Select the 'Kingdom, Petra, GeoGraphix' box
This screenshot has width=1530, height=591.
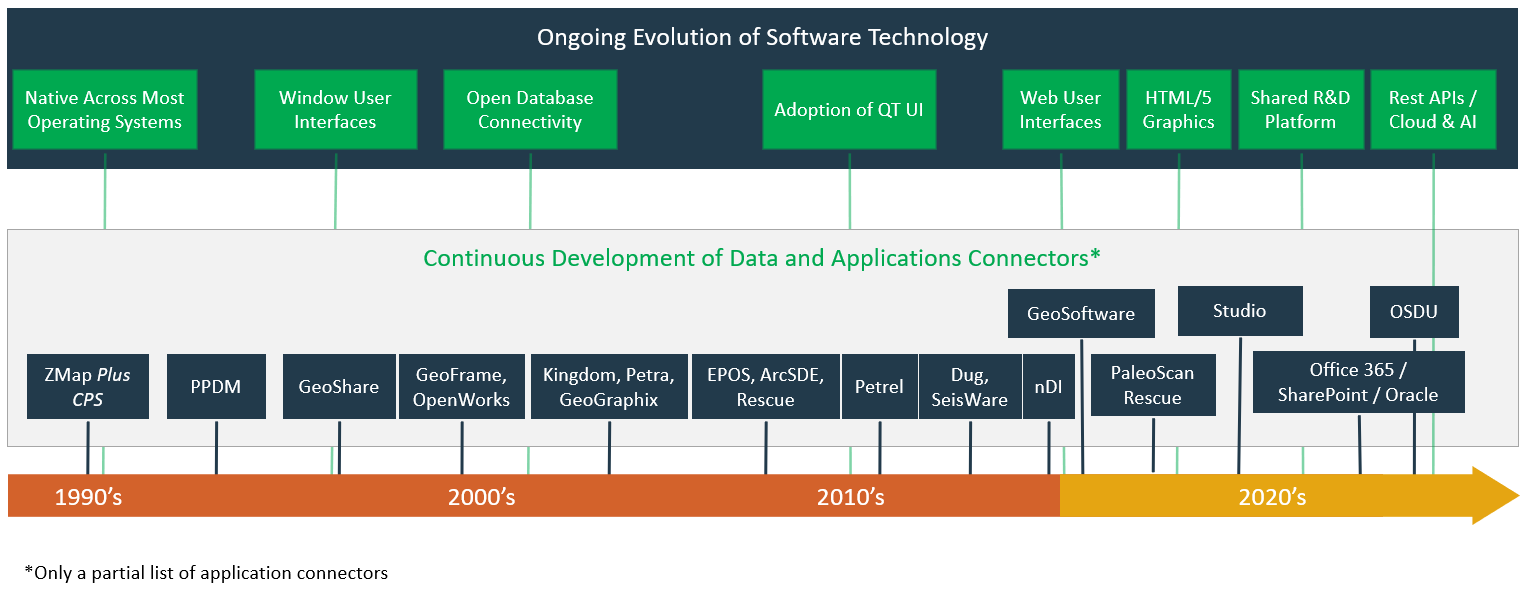pos(609,386)
